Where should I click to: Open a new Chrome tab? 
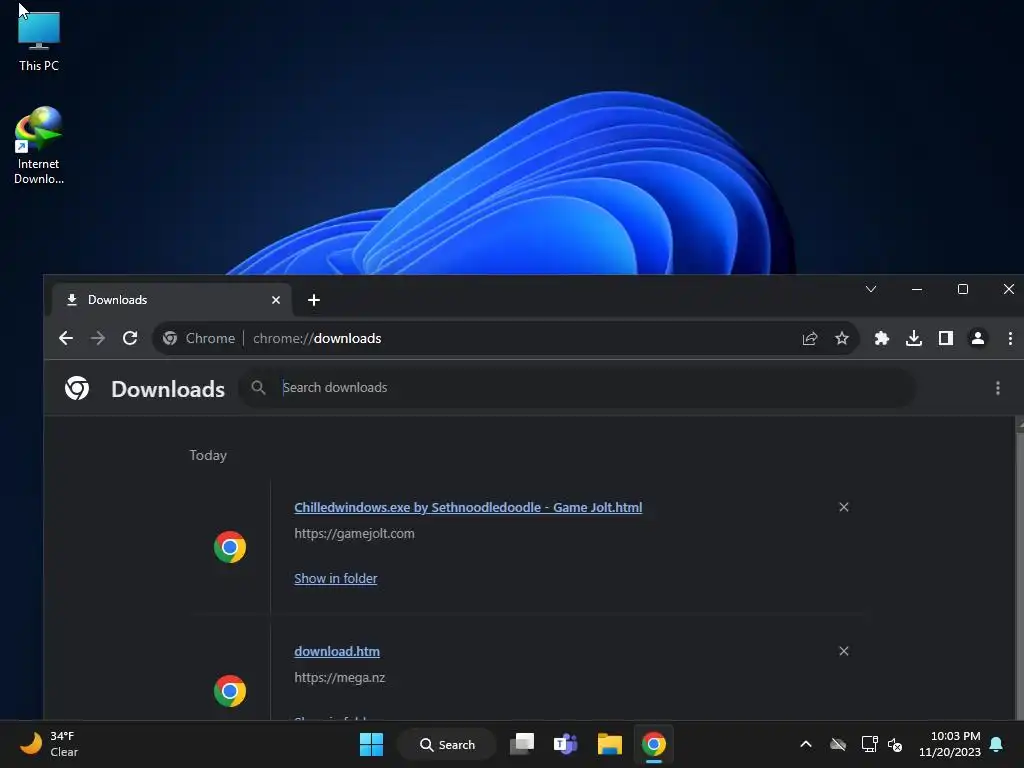[x=313, y=300]
